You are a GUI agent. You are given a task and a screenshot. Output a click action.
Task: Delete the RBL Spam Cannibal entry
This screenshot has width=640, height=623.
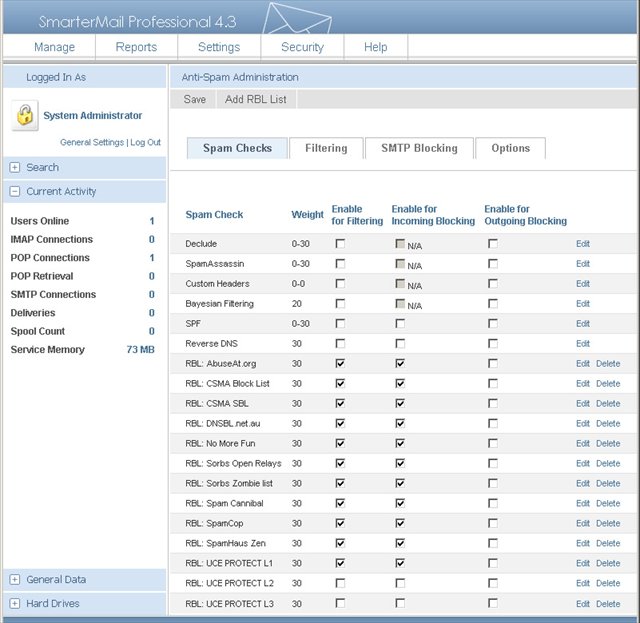[608, 504]
